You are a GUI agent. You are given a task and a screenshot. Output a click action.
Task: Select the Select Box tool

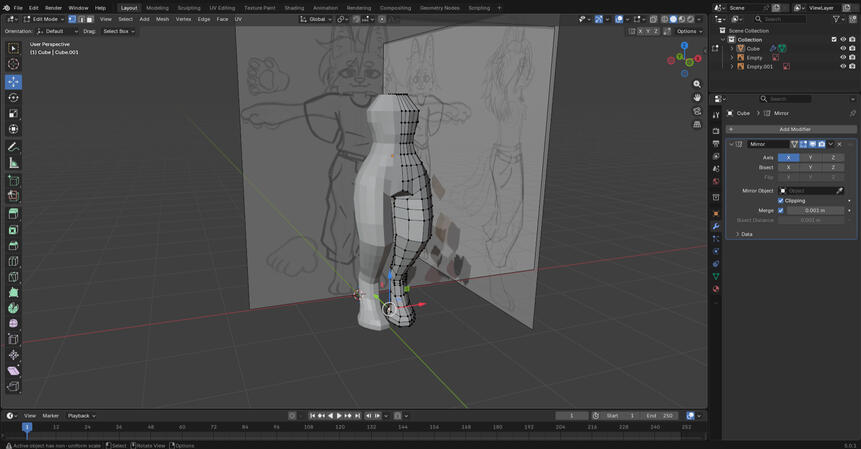(13, 48)
